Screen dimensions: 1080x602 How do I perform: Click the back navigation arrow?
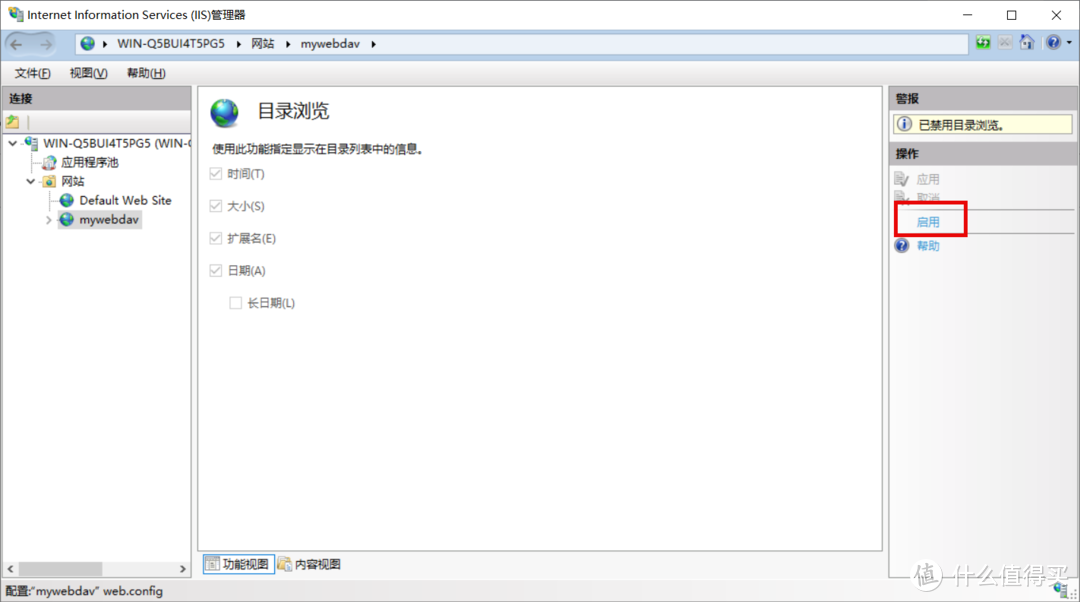[x=17, y=44]
